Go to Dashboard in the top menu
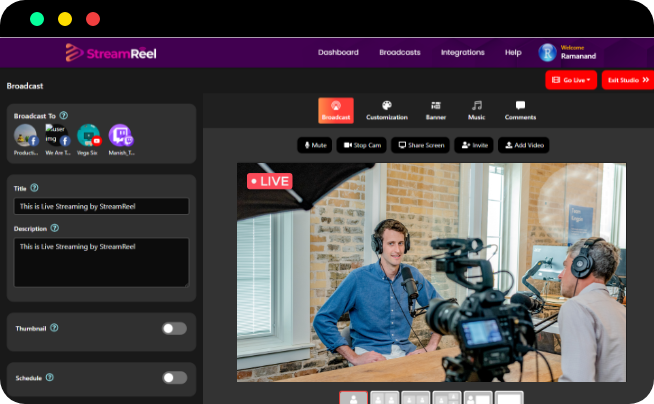The image size is (654, 404). 338,52
